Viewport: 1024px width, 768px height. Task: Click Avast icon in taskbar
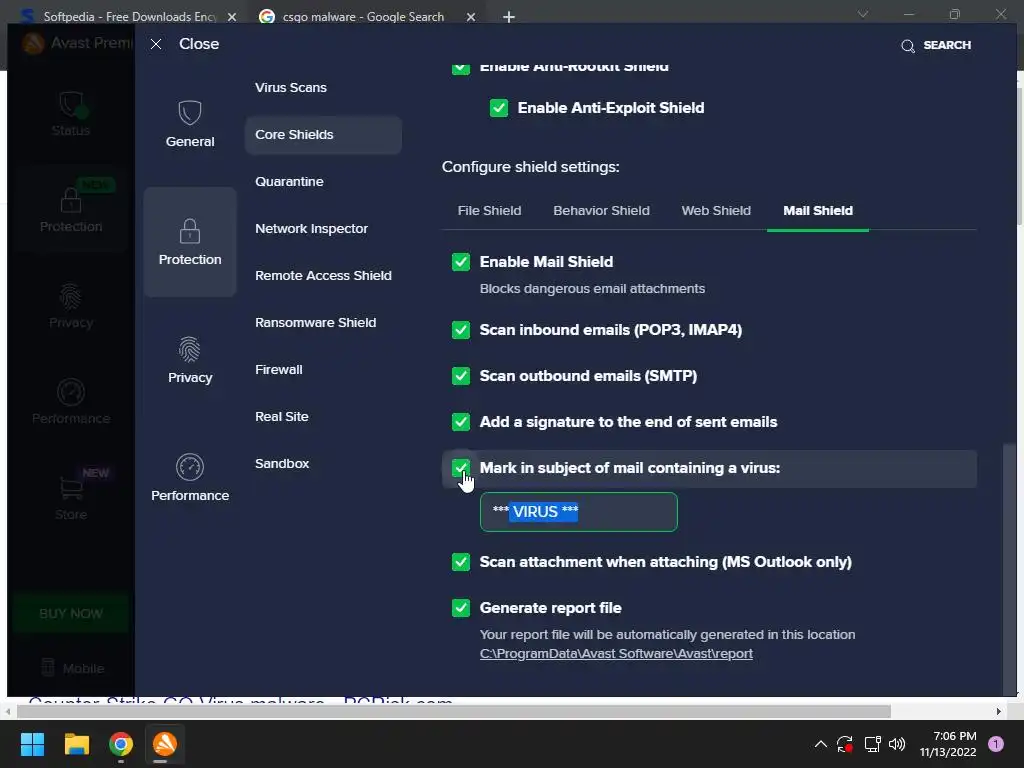tap(165, 744)
